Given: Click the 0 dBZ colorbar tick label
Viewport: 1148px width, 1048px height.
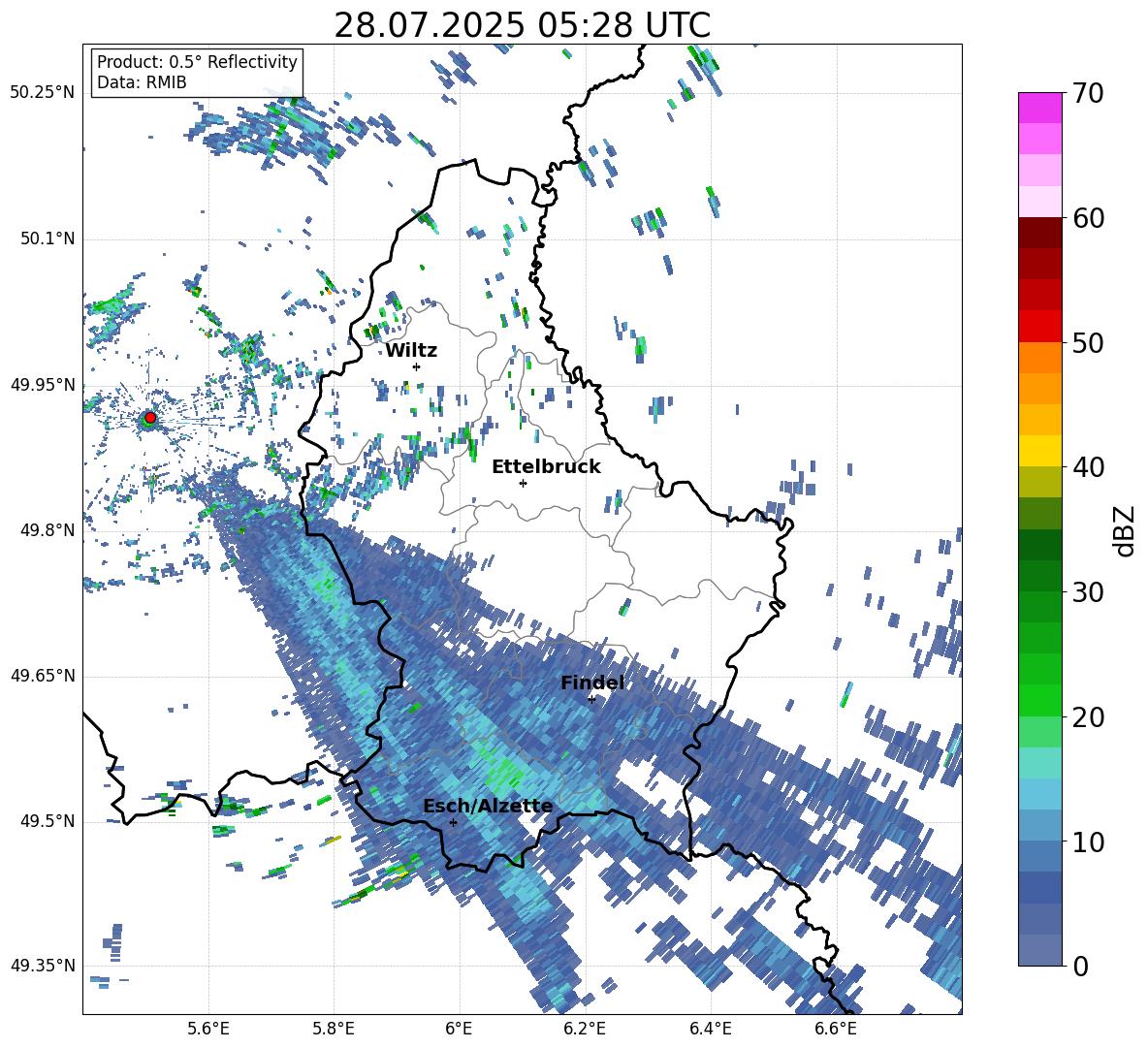Looking at the screenshot, I should coord(1080,967).
